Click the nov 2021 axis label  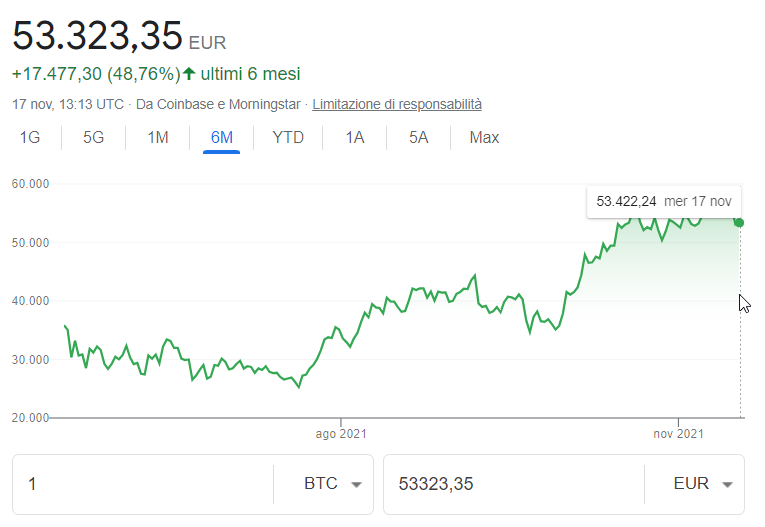click(678, 434)
